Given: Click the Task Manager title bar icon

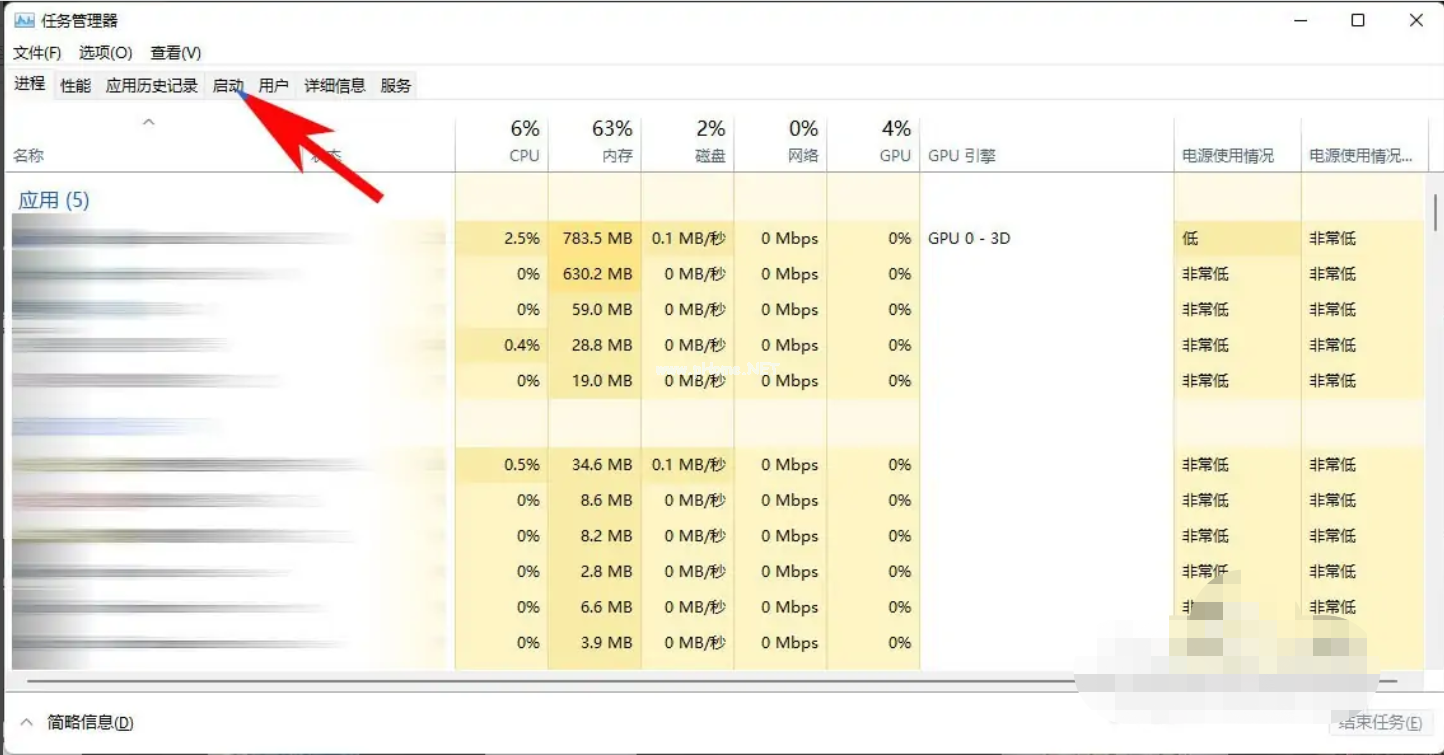Looking at the screenshot, I should pyautogui.click(x=24, y=20).
